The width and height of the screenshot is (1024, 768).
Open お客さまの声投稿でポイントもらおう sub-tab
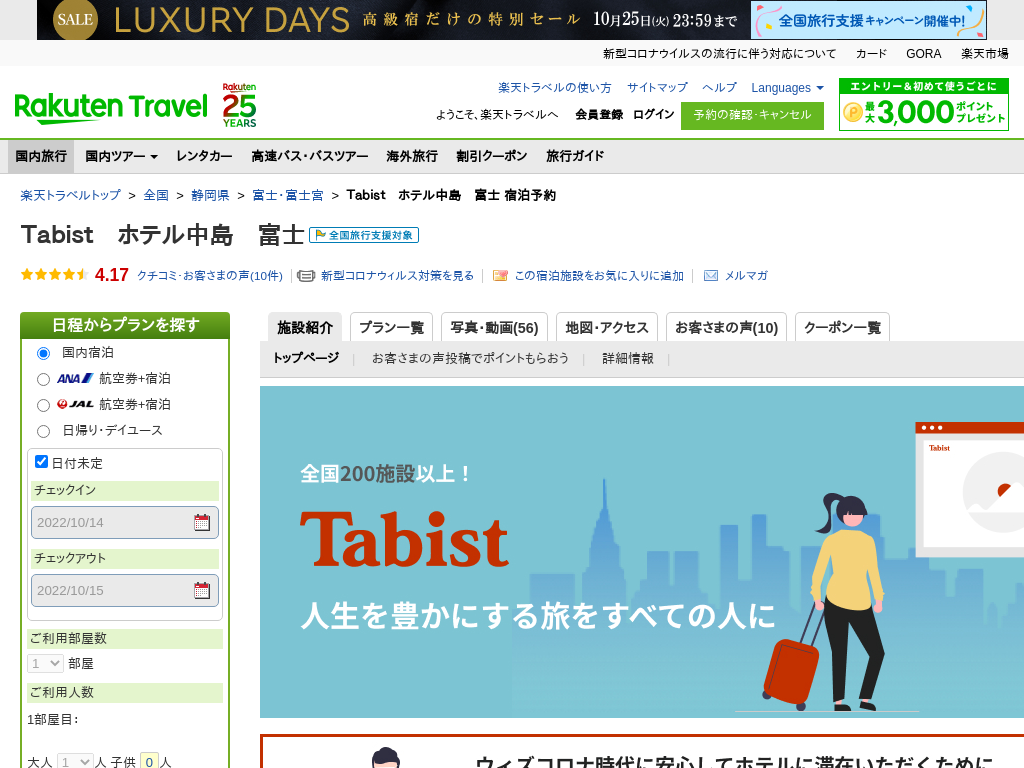(x=470, y=358)
